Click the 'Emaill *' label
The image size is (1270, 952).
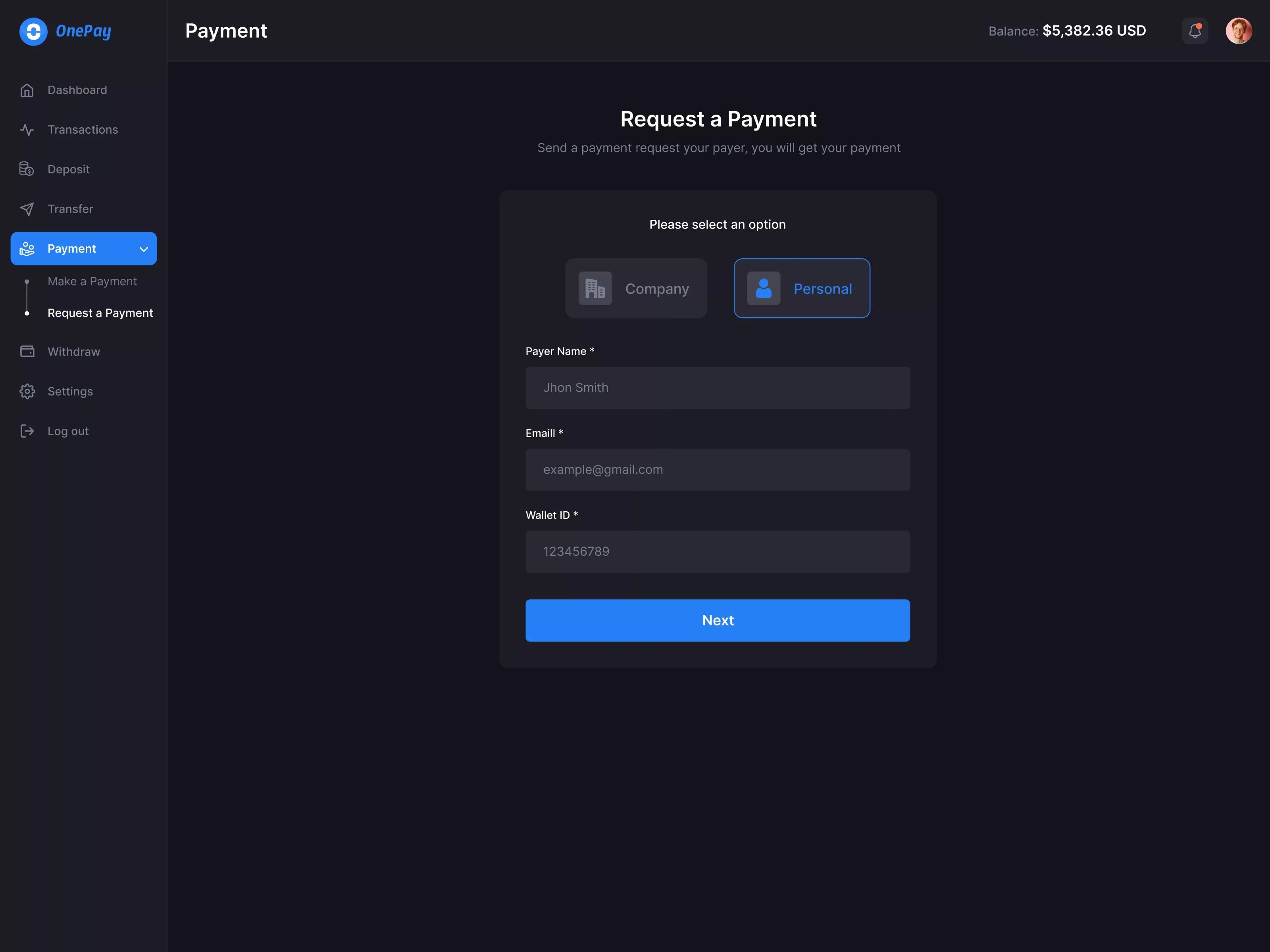point(544,433)
